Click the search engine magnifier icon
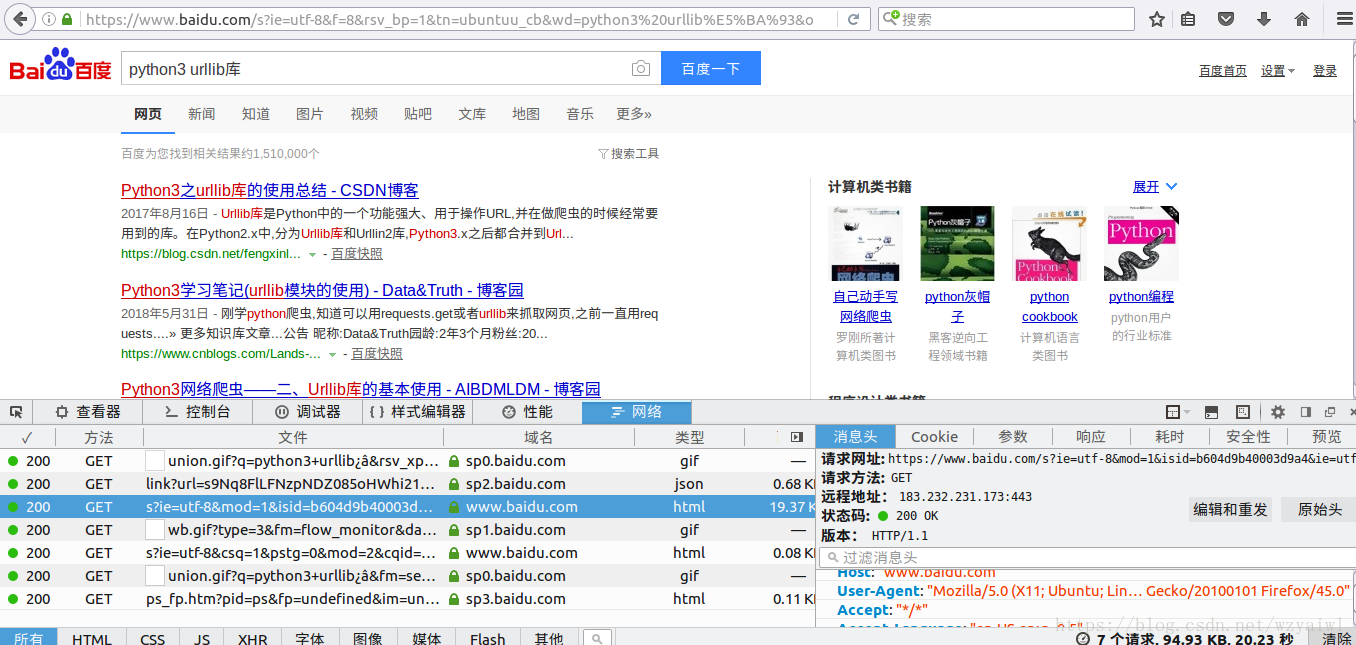The width and height of the screenshot is (1356, 645). (890, 19)
